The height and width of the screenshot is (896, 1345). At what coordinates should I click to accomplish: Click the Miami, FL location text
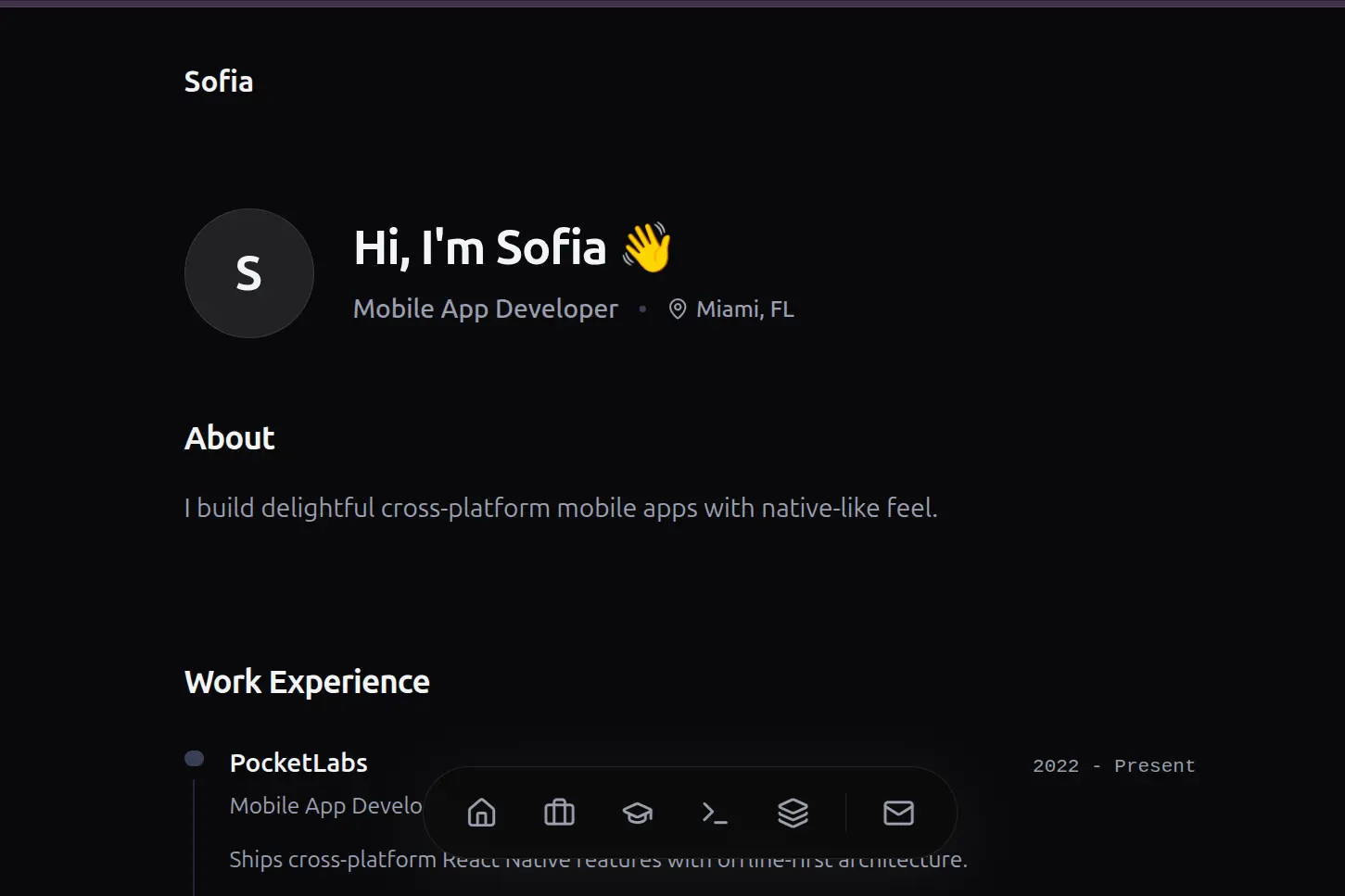[x=744, y=309]
